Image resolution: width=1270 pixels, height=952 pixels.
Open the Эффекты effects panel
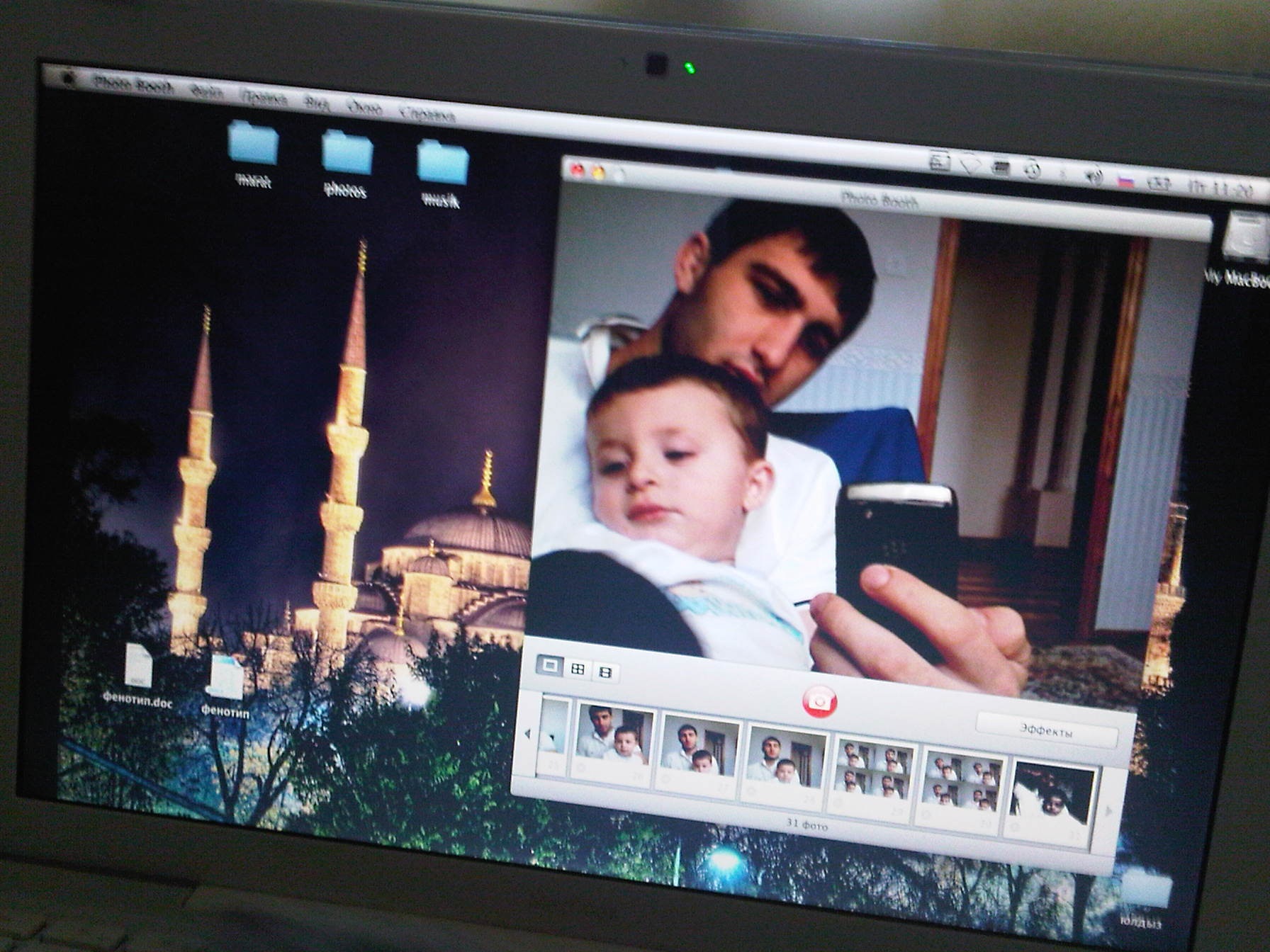click(x=1045, y=731)
